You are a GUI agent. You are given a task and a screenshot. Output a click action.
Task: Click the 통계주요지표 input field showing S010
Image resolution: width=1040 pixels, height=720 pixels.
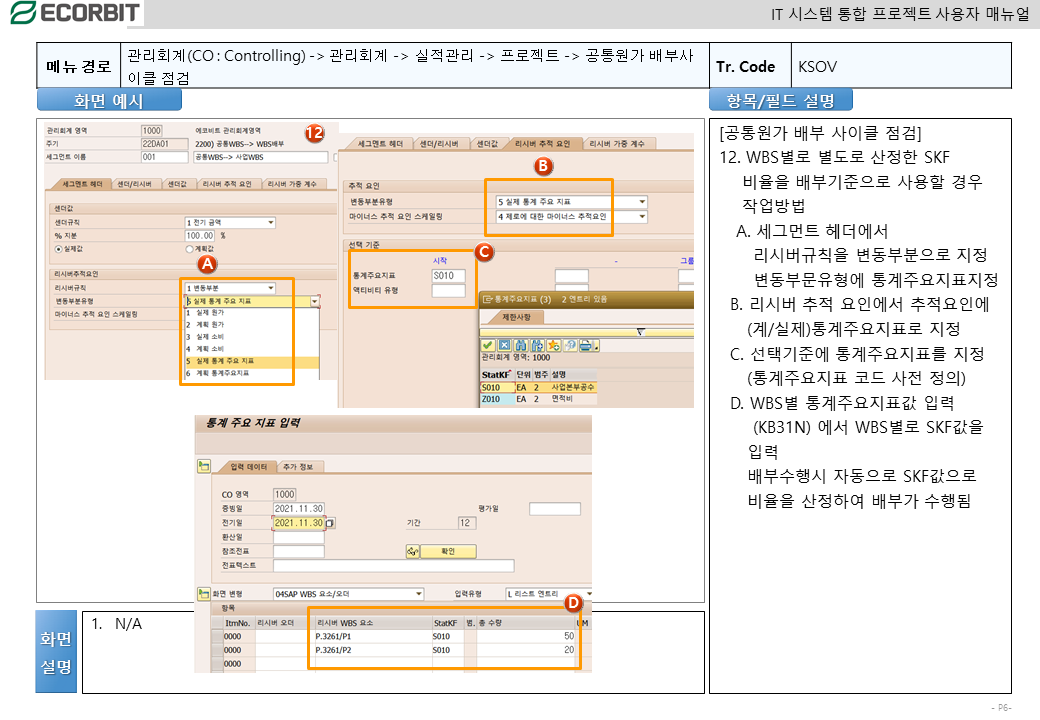448,275
